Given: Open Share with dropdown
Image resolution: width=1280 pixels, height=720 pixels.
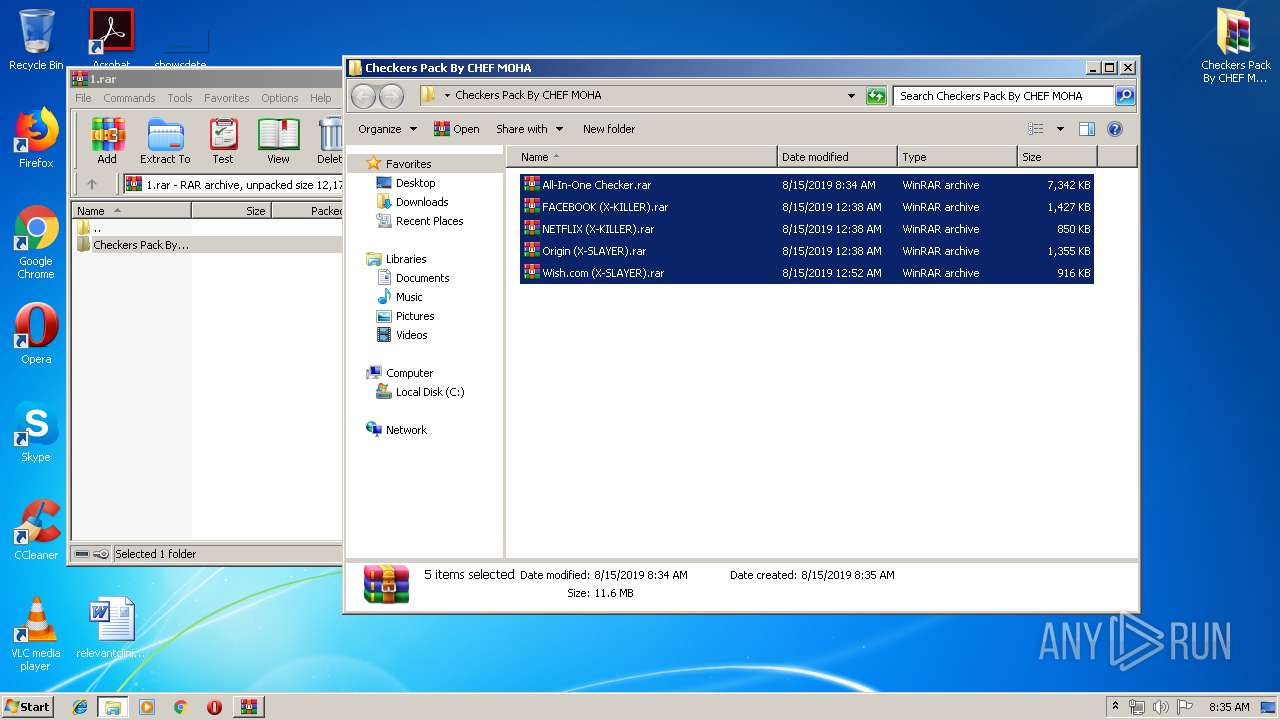Looking at the screenshot, I should coord(530,129).
